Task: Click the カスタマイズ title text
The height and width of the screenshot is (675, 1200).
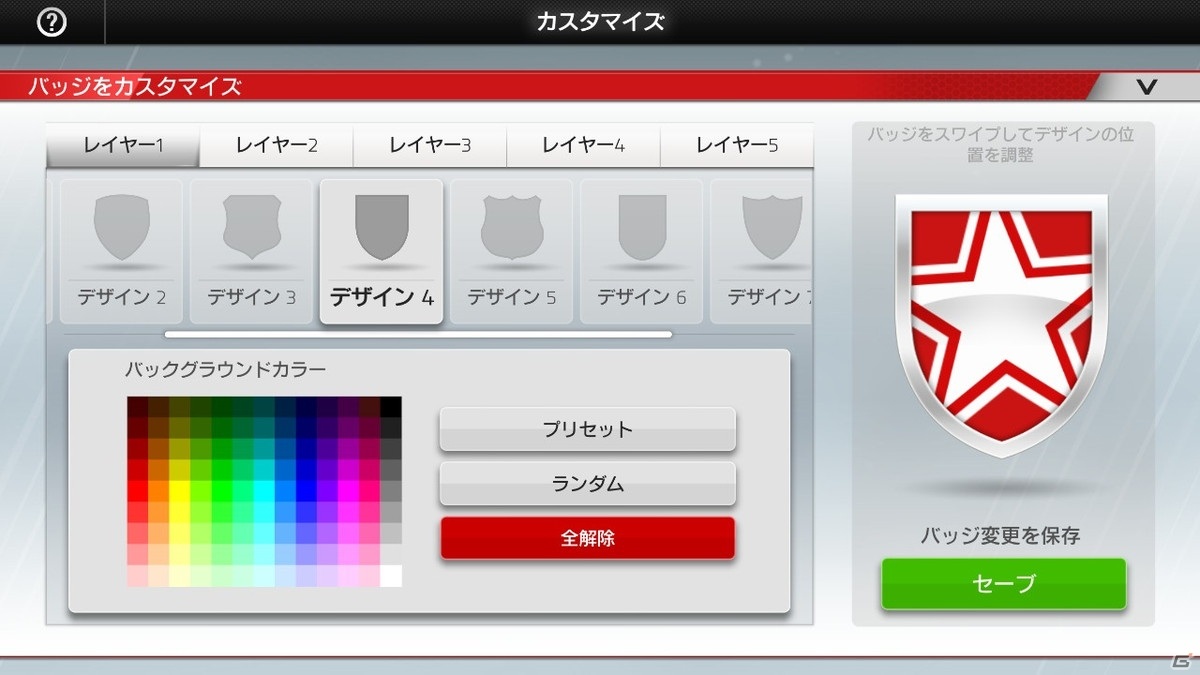Action: click(599, 22)
